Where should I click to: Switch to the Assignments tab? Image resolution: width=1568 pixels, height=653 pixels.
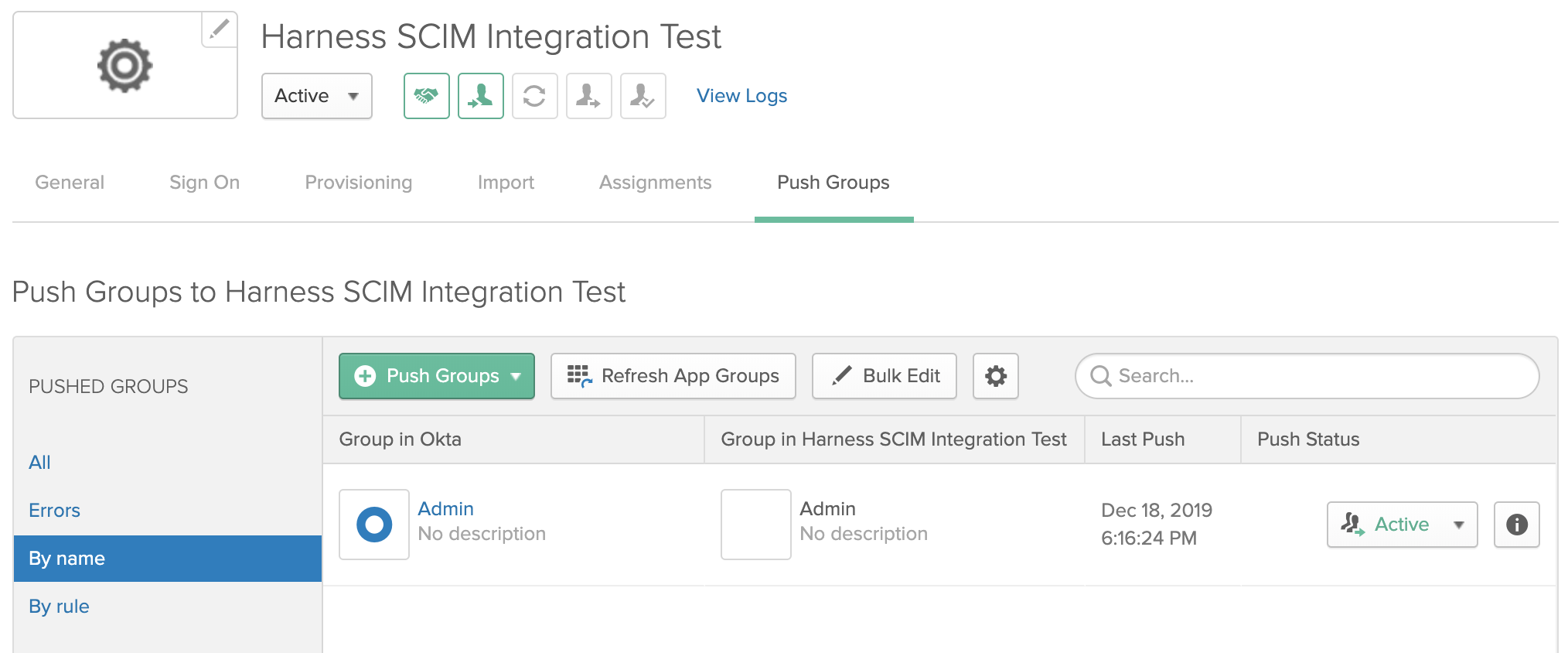pos(655,183)
